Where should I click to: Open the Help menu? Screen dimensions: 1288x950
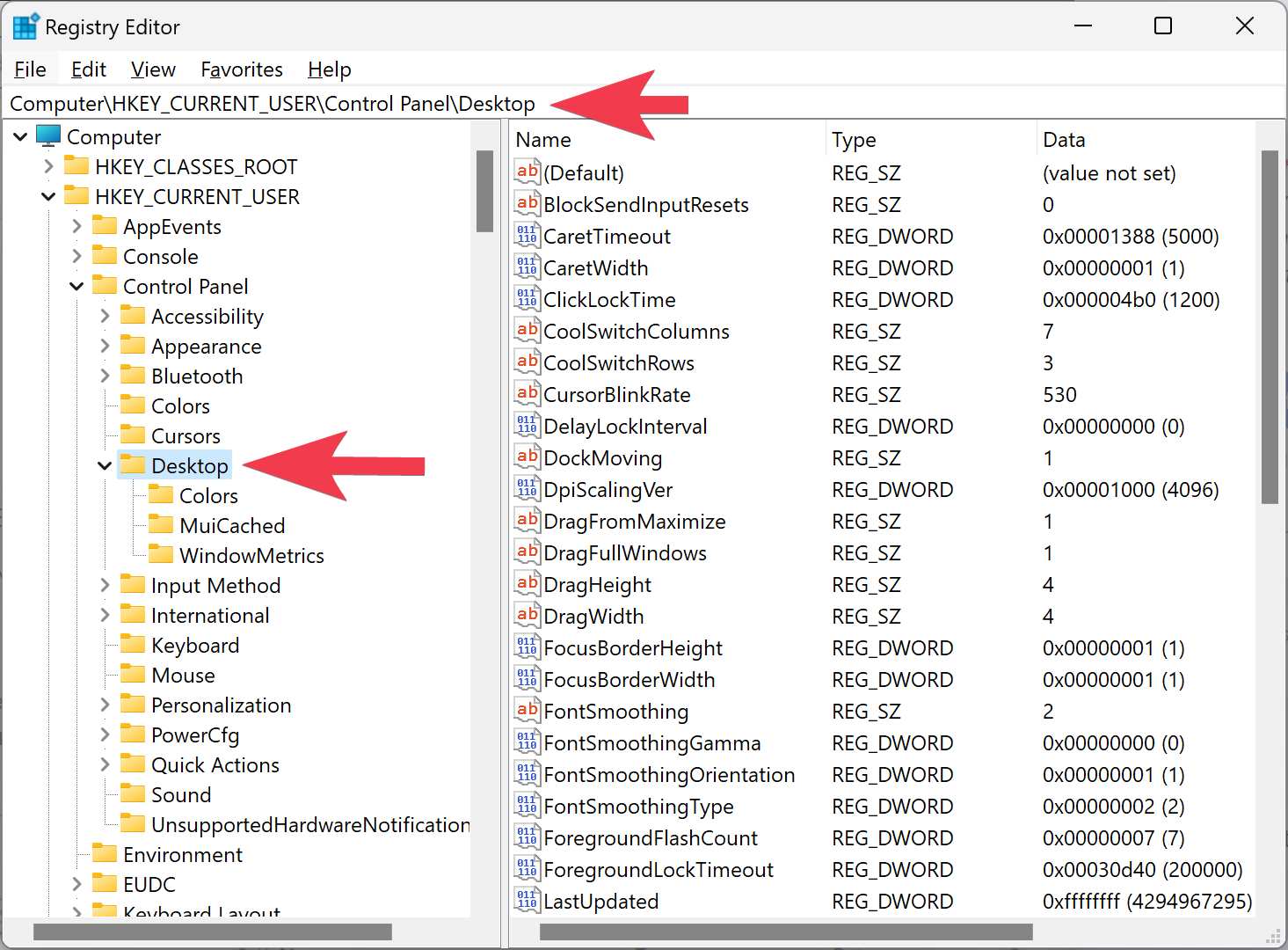click(x=330, y=69)
